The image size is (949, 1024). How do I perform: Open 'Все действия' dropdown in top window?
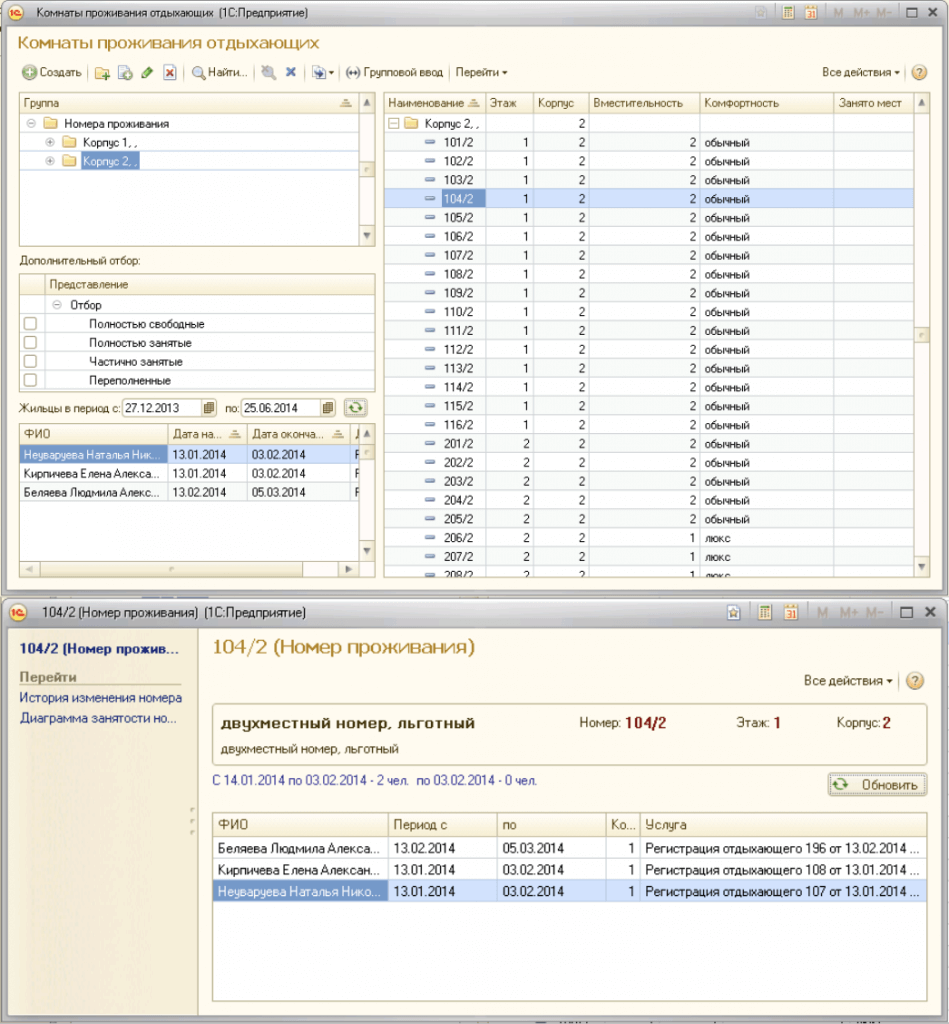860,73
